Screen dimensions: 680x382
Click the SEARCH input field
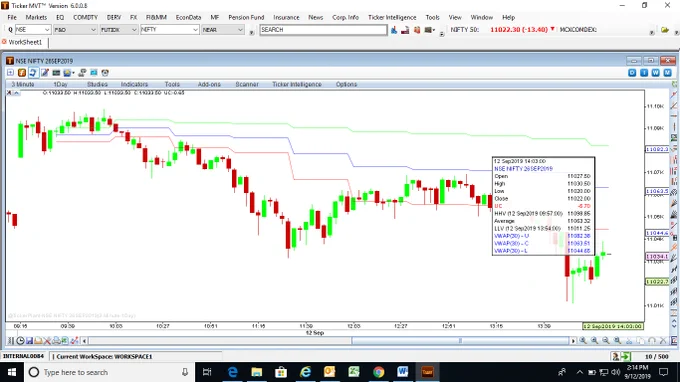(323, 29)
